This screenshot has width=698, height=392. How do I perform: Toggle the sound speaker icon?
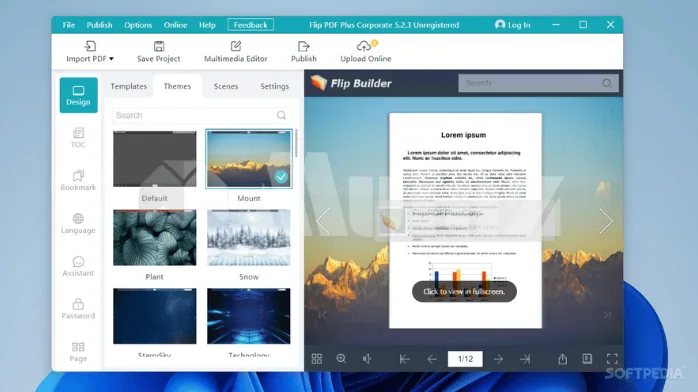[x=367, y=359]
